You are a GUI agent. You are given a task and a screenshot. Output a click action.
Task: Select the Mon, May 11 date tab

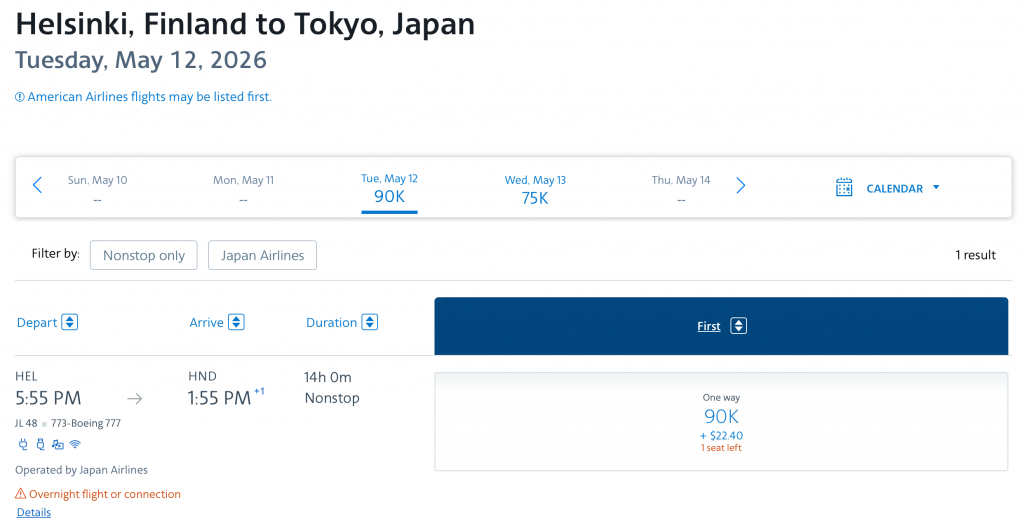coord(243,188)
